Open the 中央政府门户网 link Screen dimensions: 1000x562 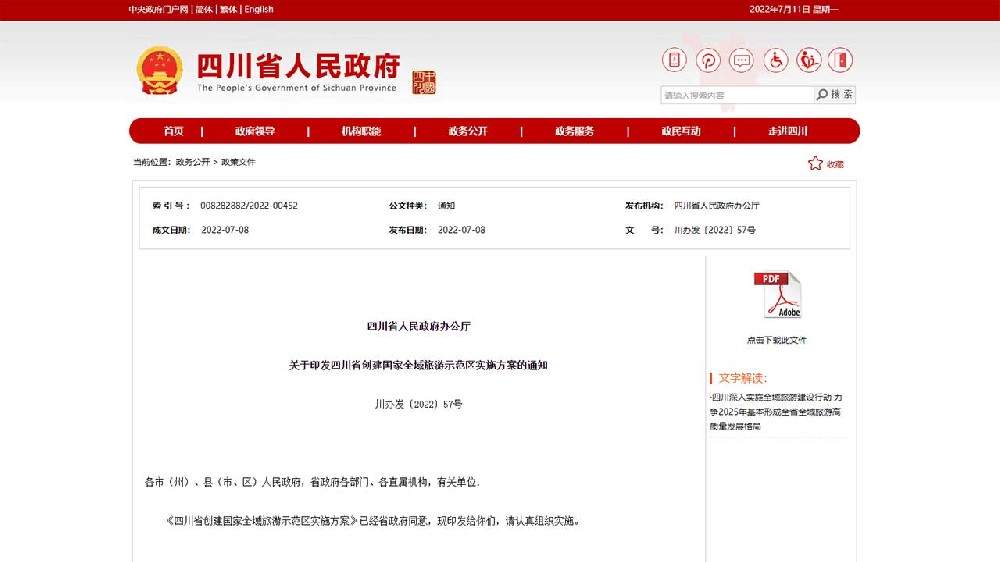coord(158,10)
